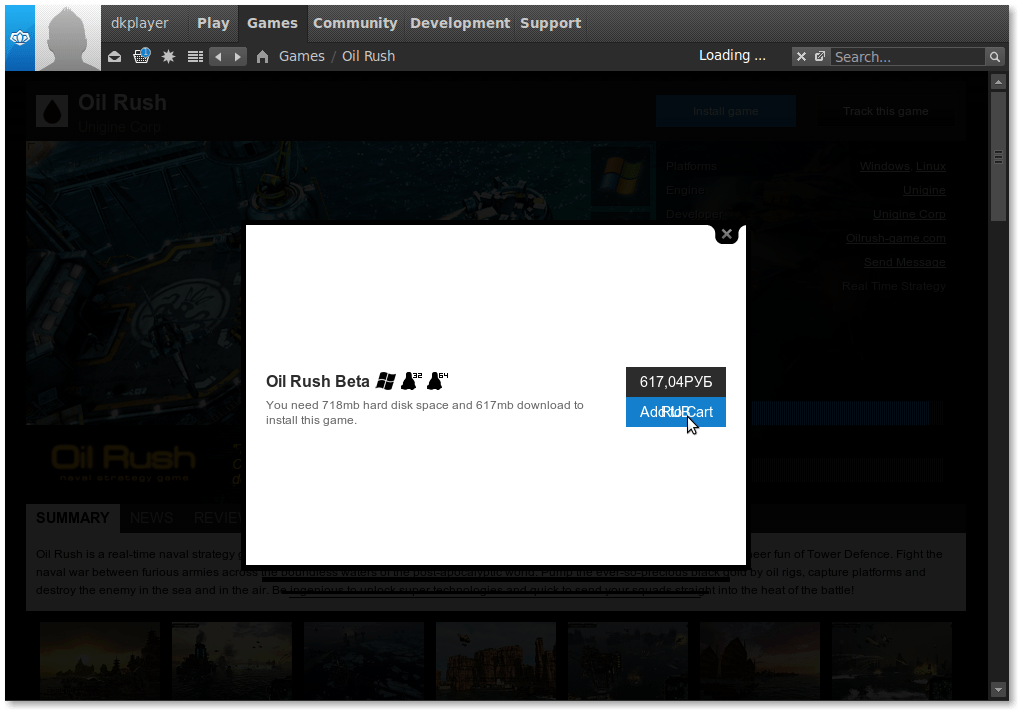Viewport: 1018px width, 710px height.
Task: Click the Track this game button
Action: tap(886, 111)
